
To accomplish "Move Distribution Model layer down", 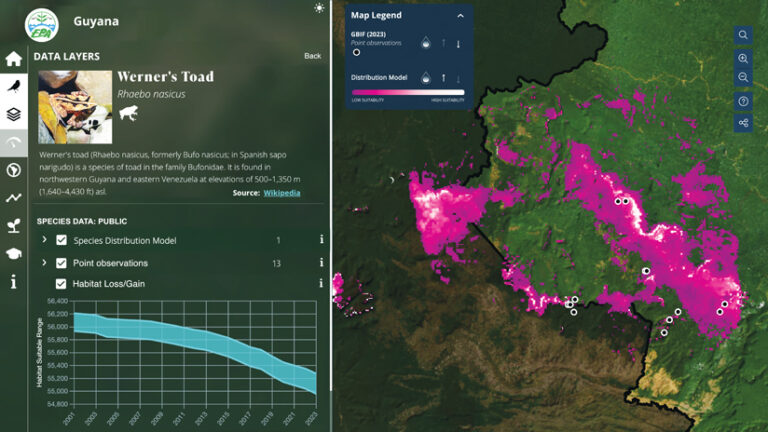I will (458, 79).
